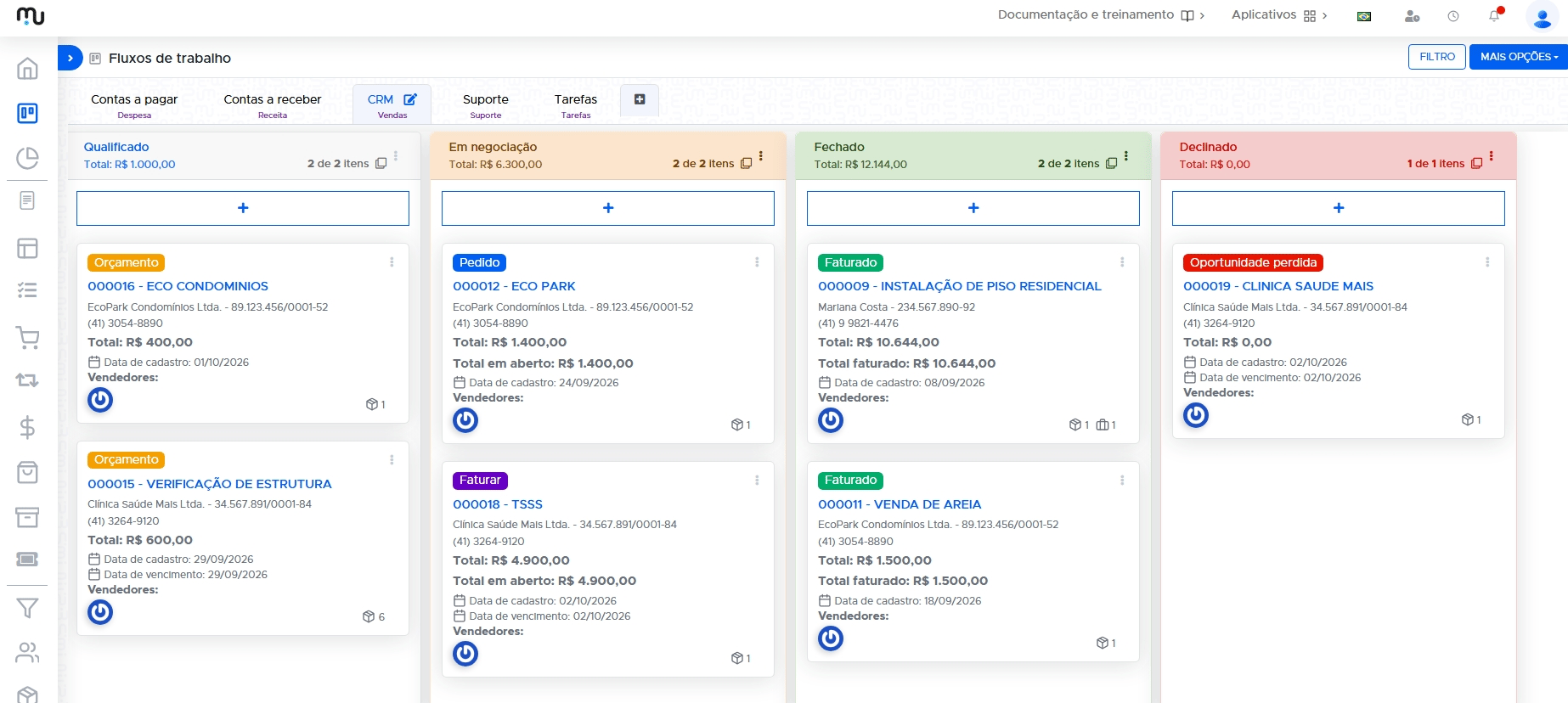The height and width of the screenshot is (703, 1568).
Task: Click the edit pencil icon on CRM tab
Action: click(410, 99)
